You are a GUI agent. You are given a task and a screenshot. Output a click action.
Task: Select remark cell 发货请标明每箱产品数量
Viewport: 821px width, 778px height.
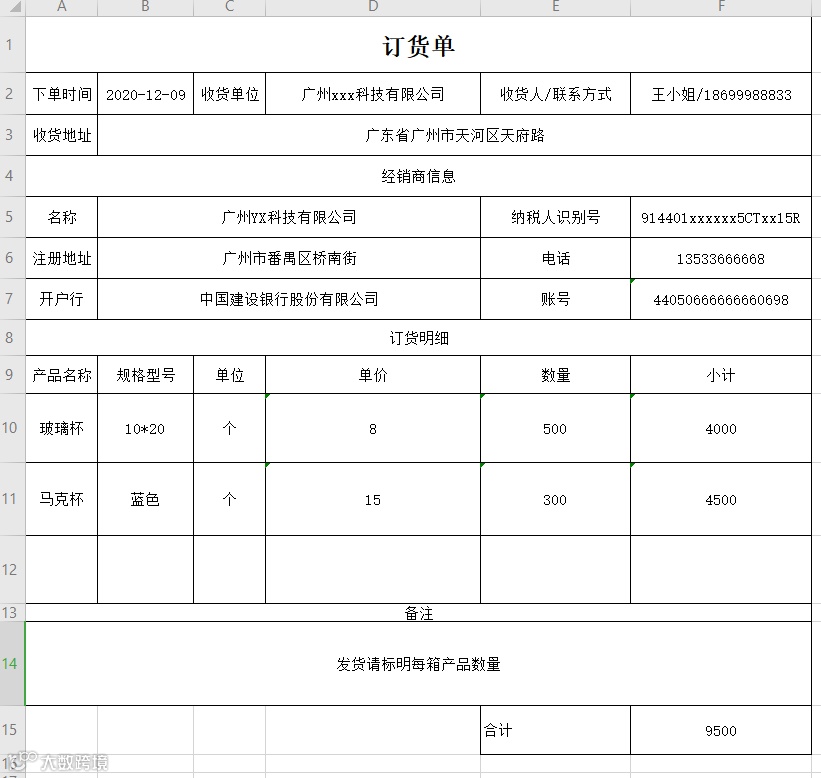point(418,664)
